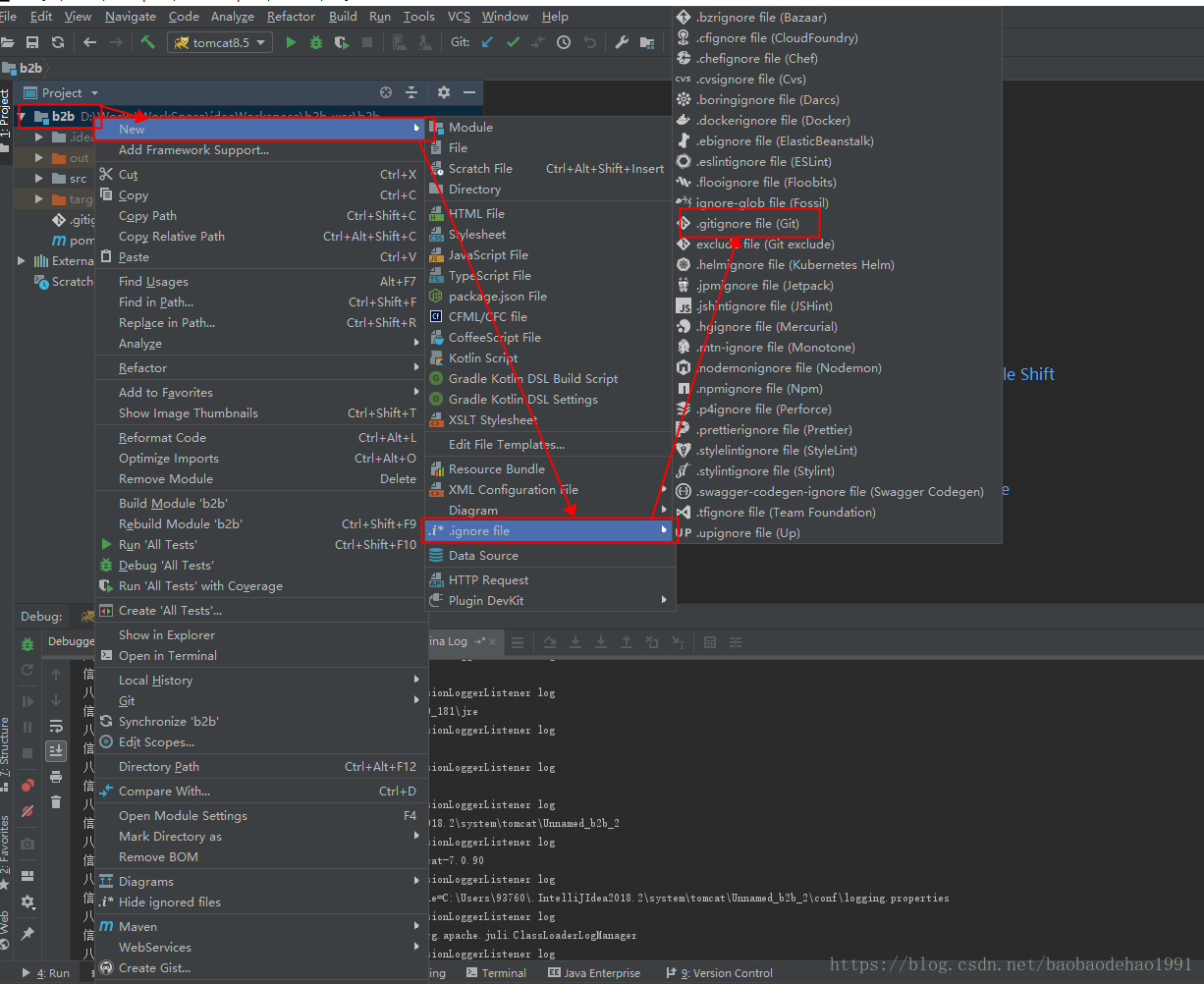
Task: Click the Print icon in console sidebar
Action: click(56, 777)
